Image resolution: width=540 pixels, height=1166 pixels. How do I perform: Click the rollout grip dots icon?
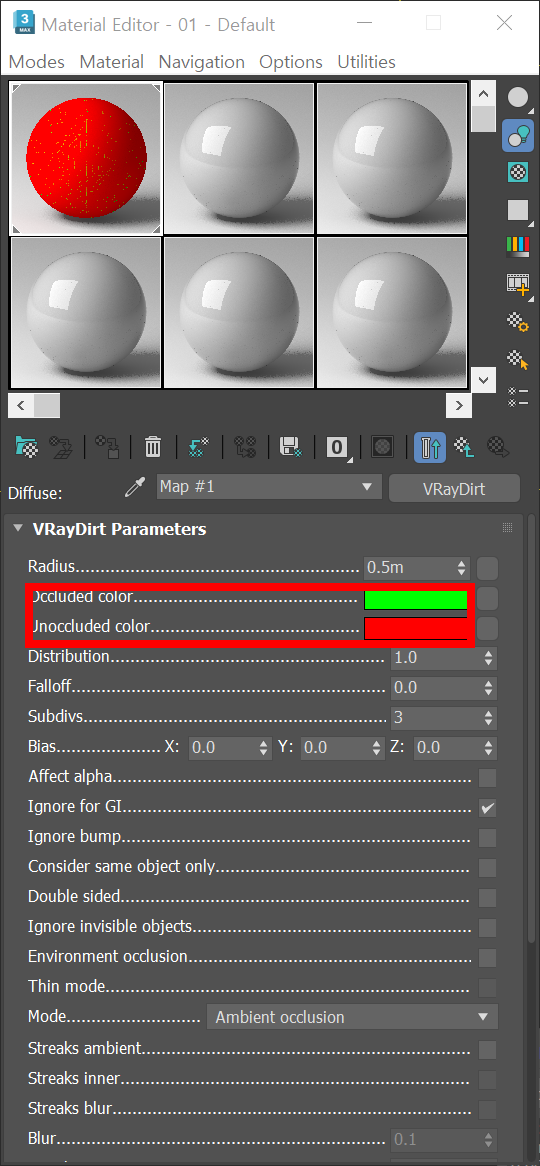(x=508, y=528)
